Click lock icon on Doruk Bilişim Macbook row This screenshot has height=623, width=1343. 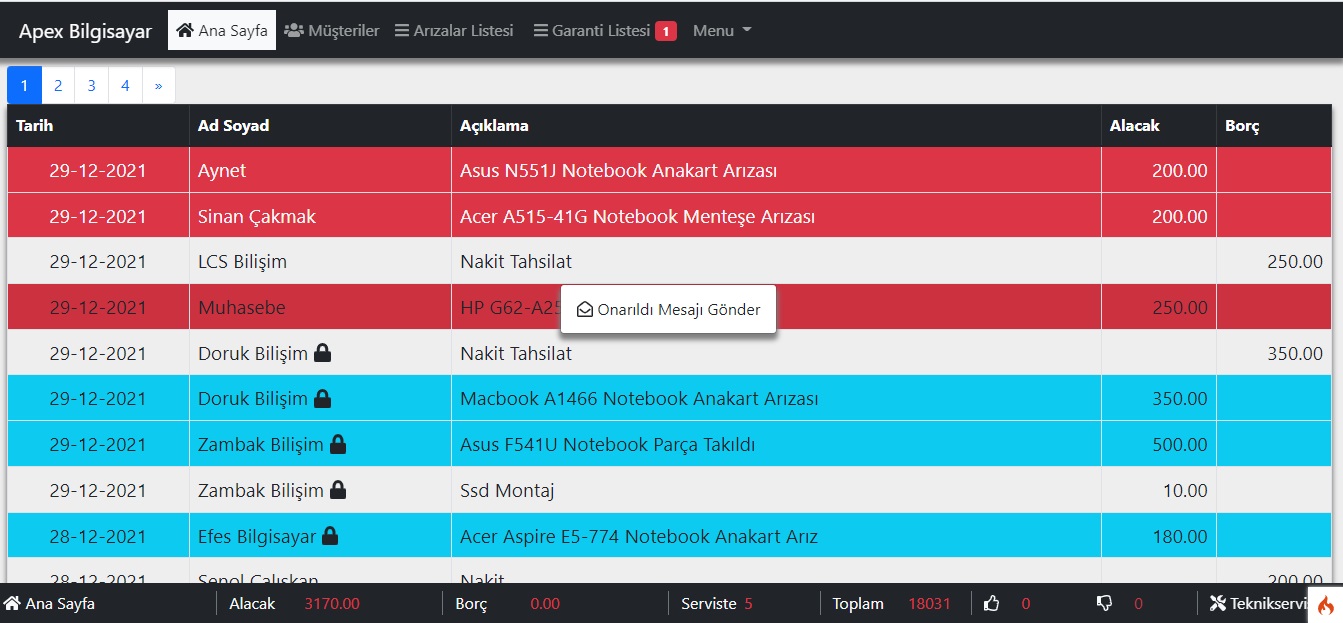(x=322, y=399)
